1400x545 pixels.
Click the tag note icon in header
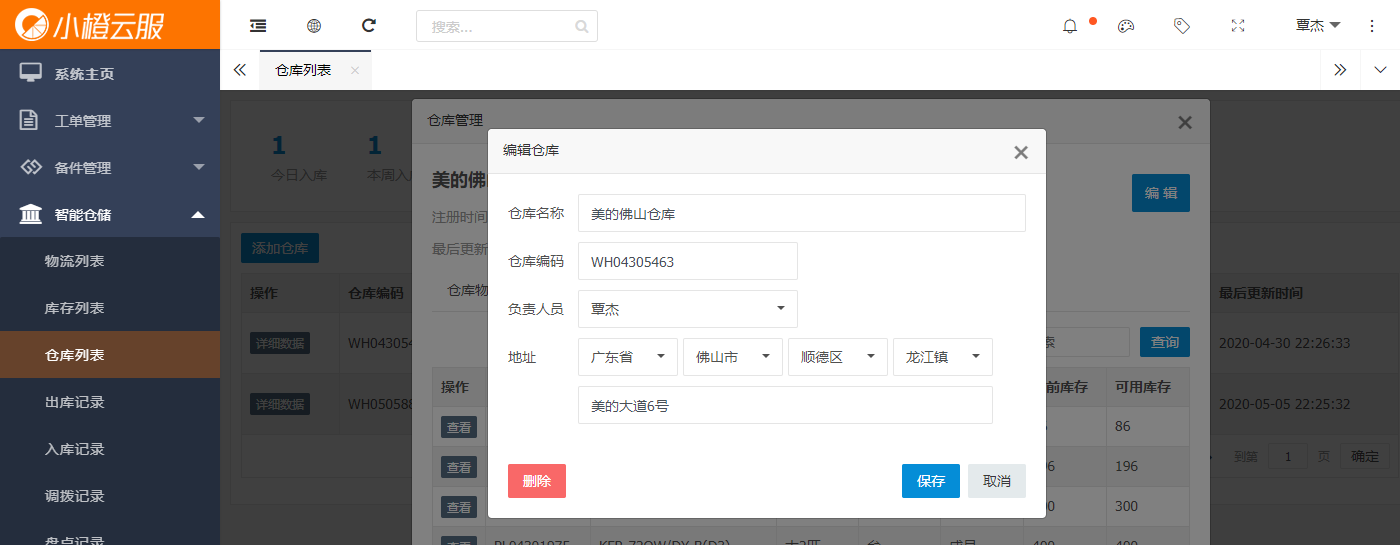tap(1182, 26)
